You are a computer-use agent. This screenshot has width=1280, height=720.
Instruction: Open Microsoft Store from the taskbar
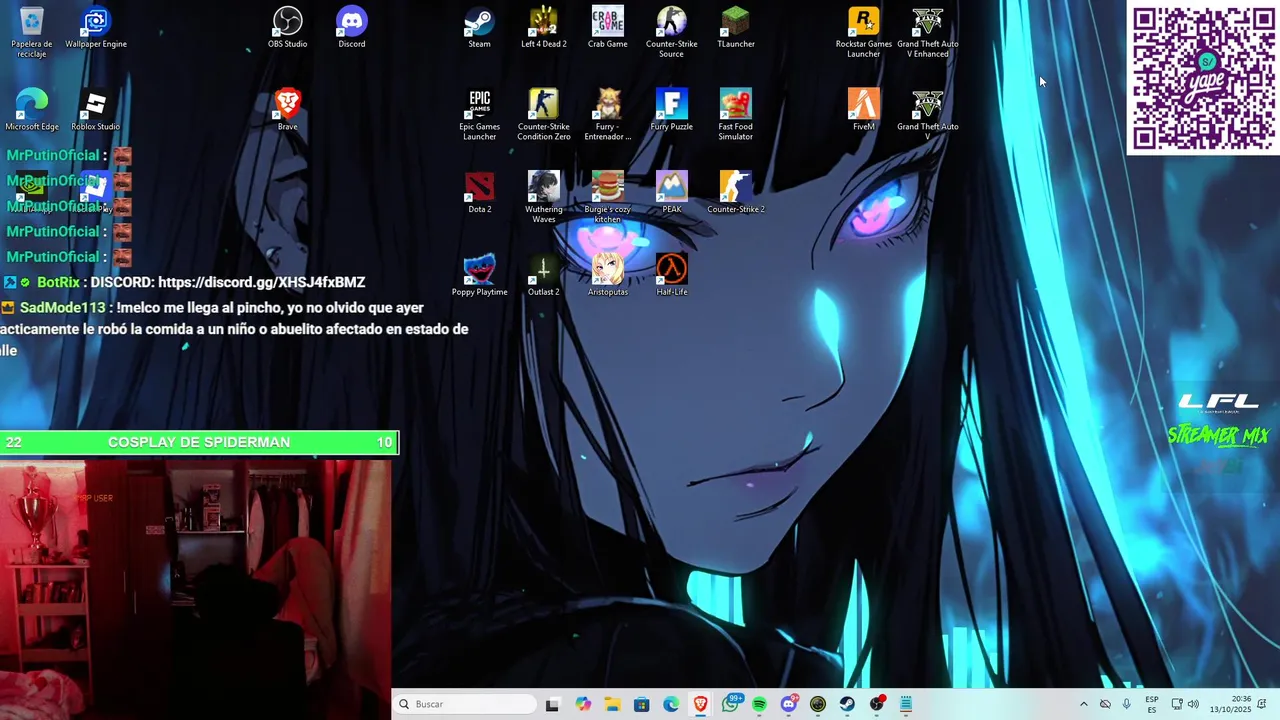coord(642,704)
